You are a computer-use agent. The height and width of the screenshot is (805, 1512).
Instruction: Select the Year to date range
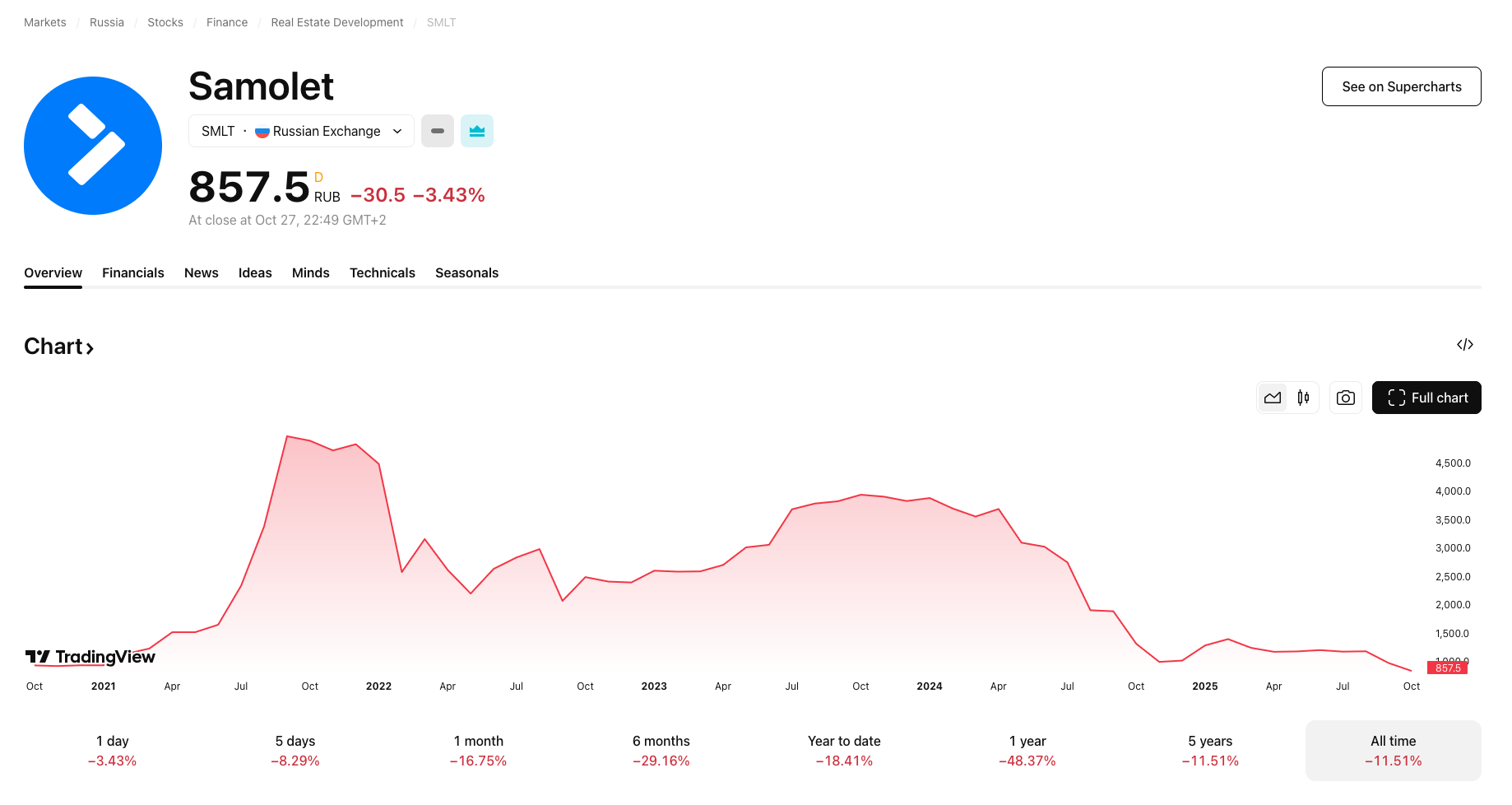click(x=845, y=751)
